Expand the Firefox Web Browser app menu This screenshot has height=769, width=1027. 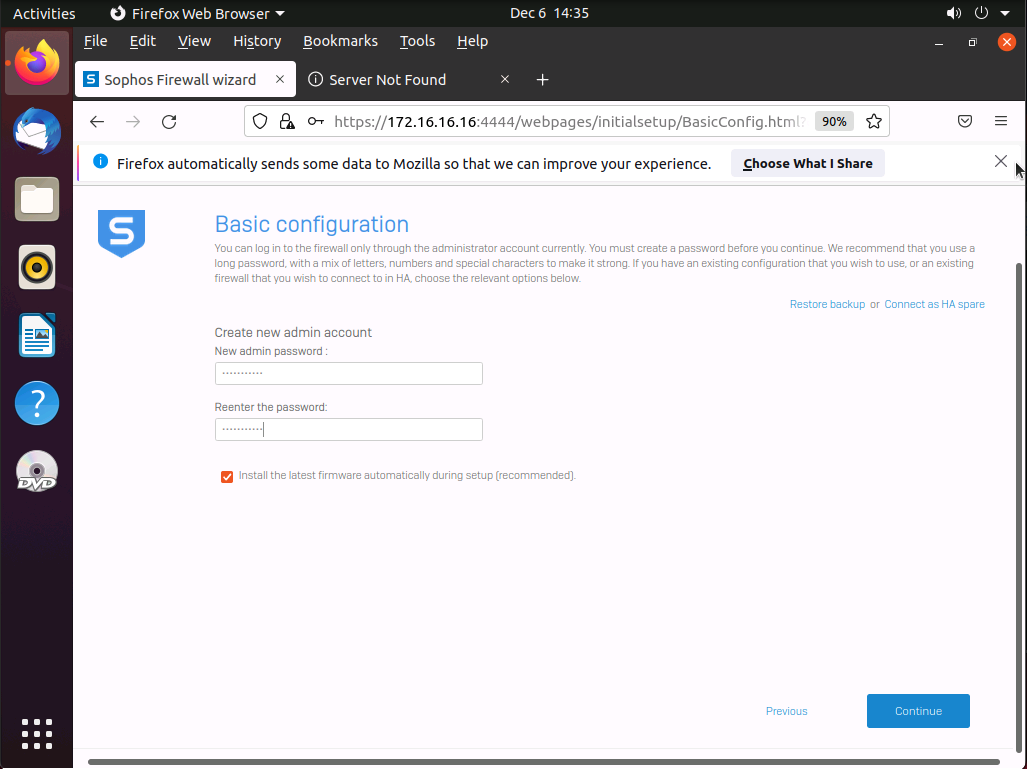tap(197, 14)
